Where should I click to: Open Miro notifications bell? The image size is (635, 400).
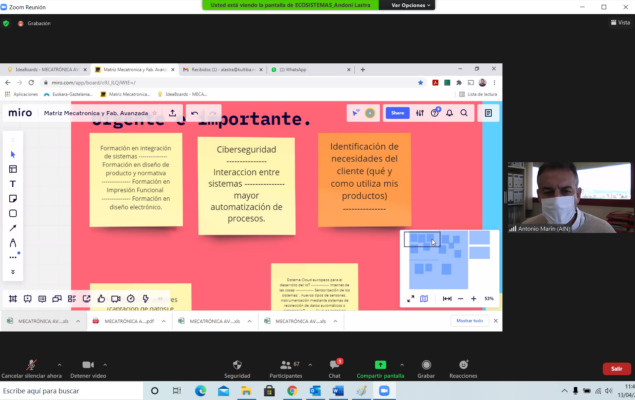click(450, 113)
